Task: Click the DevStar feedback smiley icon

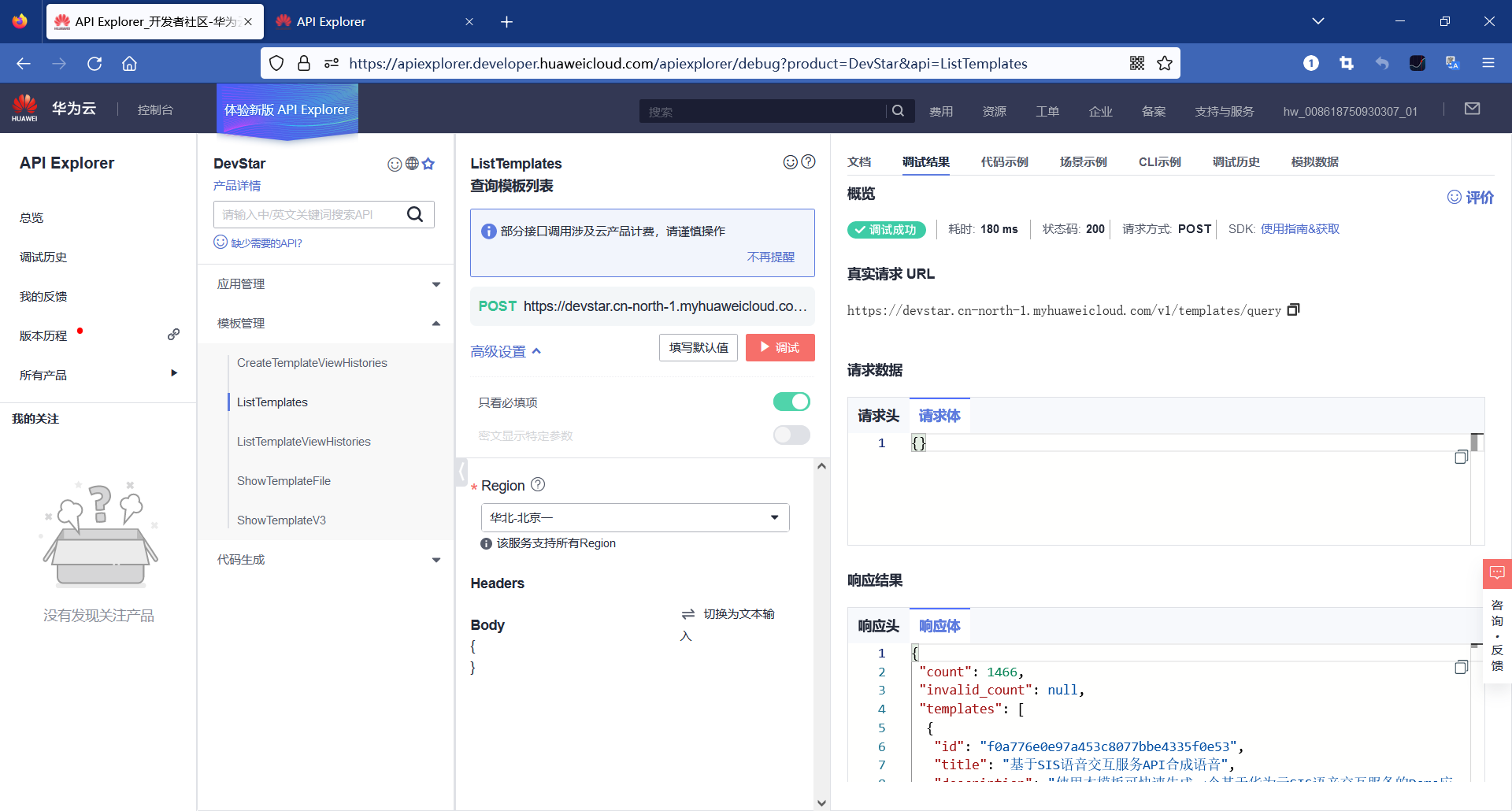Action: [395, 164]
